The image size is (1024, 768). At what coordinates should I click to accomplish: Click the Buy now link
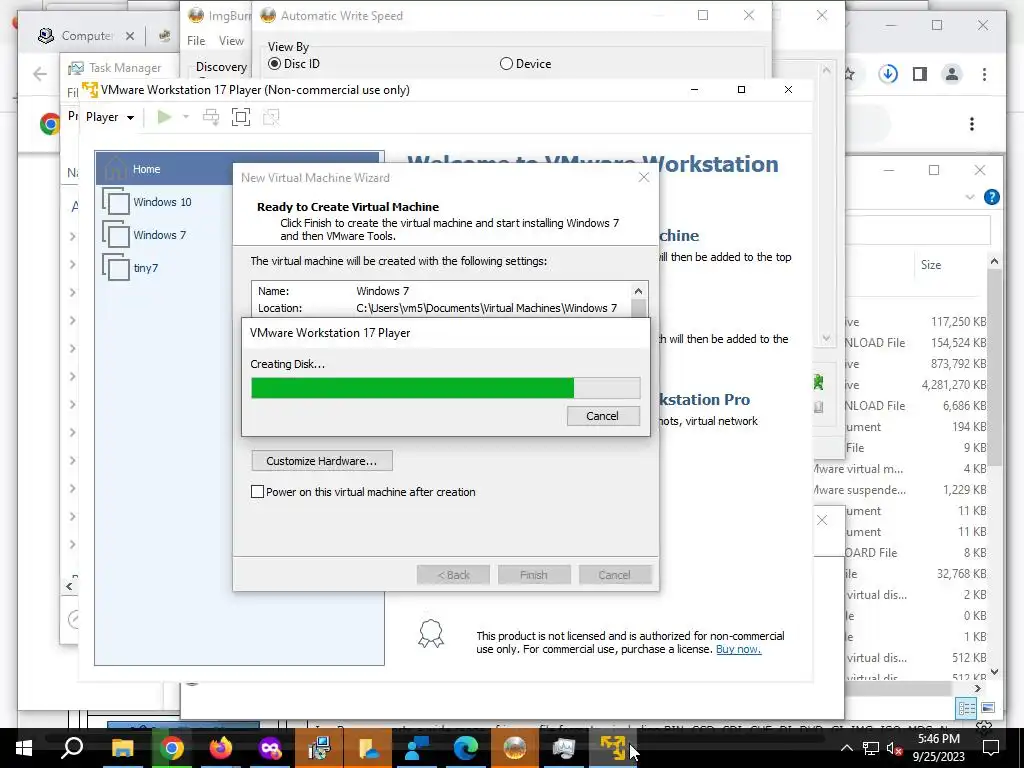pyautogui.click(x=739, y=649)
